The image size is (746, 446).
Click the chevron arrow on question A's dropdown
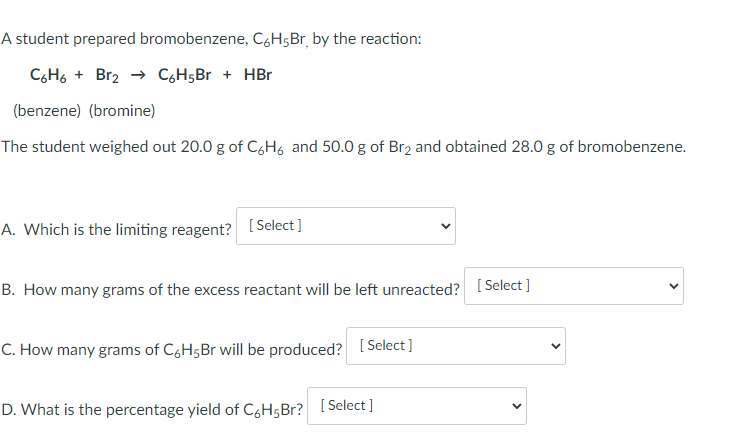point(444,226)
